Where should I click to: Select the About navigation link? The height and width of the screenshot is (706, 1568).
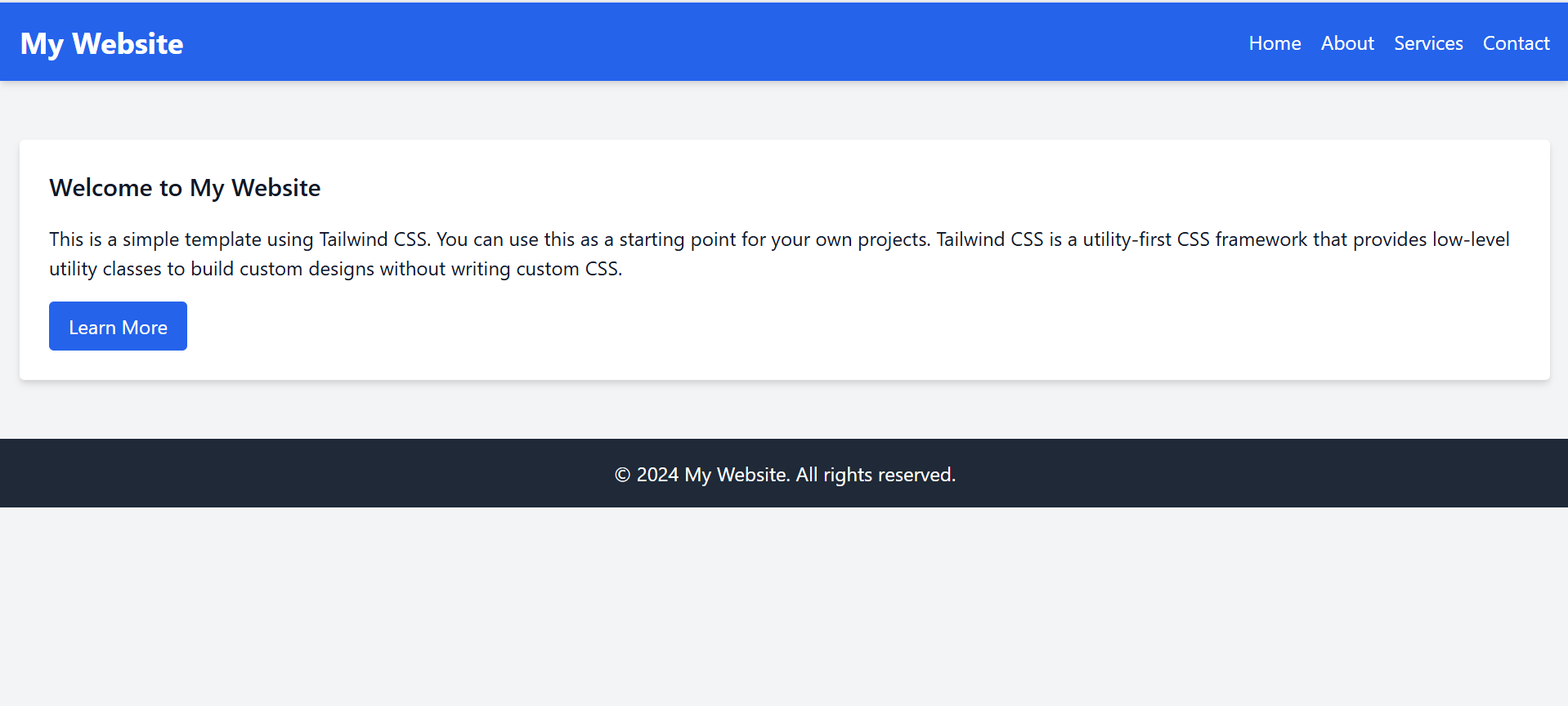(1346, 42)
